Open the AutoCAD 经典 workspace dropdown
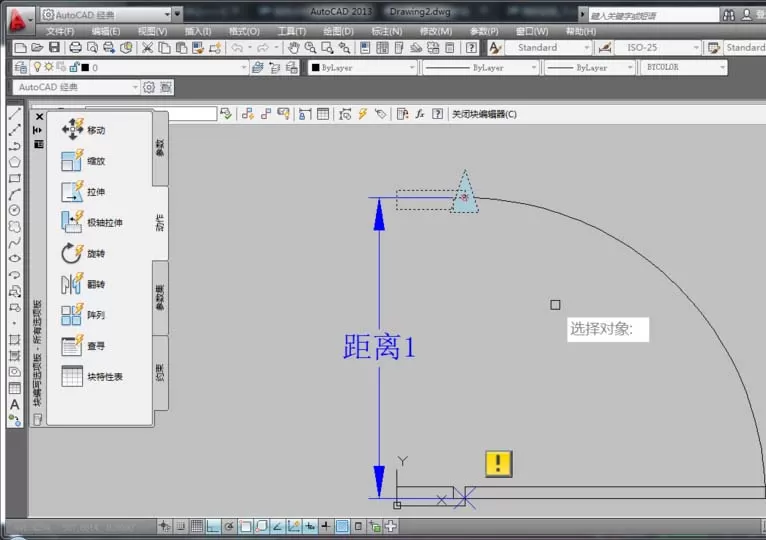Image resolution: width=766 pixels, height=540 pixels. (x=76, y=87)
